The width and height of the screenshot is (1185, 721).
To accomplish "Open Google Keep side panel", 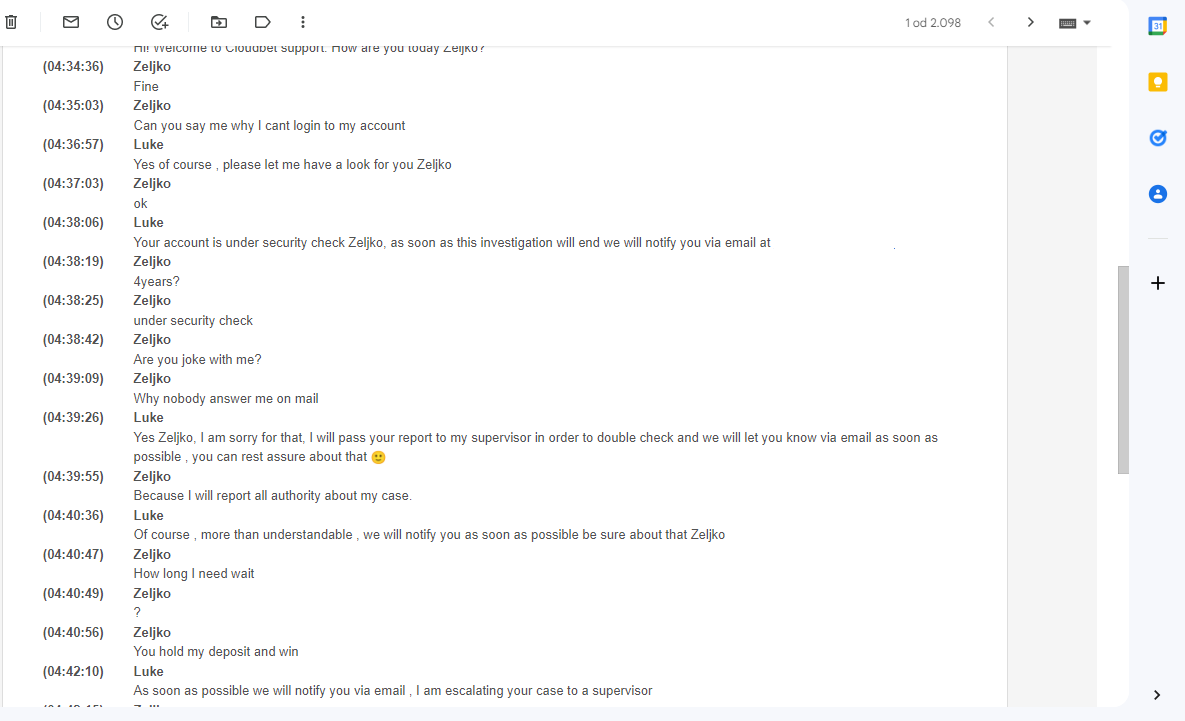I will coord(1157,82).
